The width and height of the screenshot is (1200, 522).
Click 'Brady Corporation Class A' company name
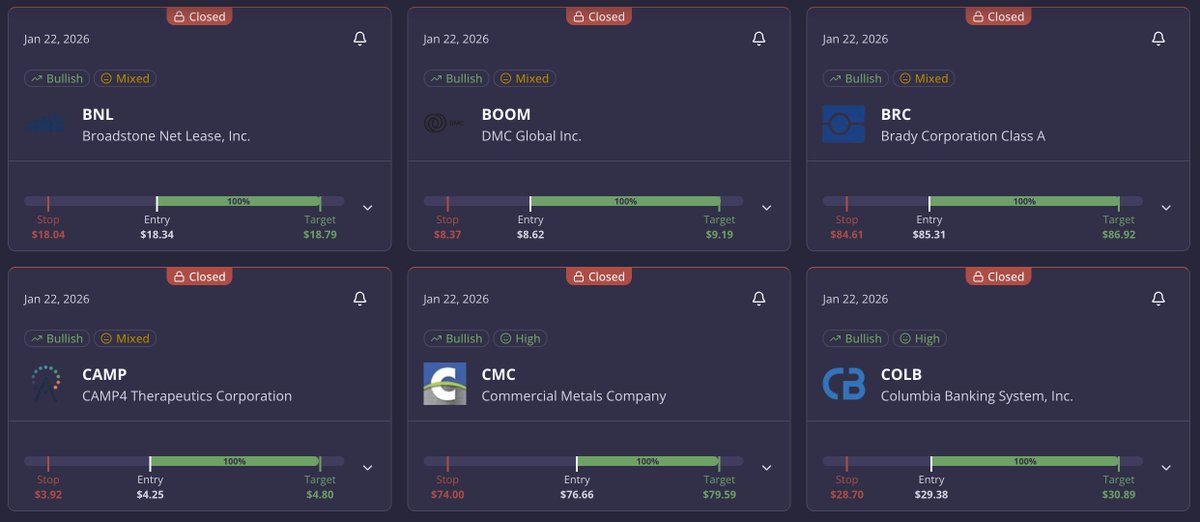click(x=963, y=136)
